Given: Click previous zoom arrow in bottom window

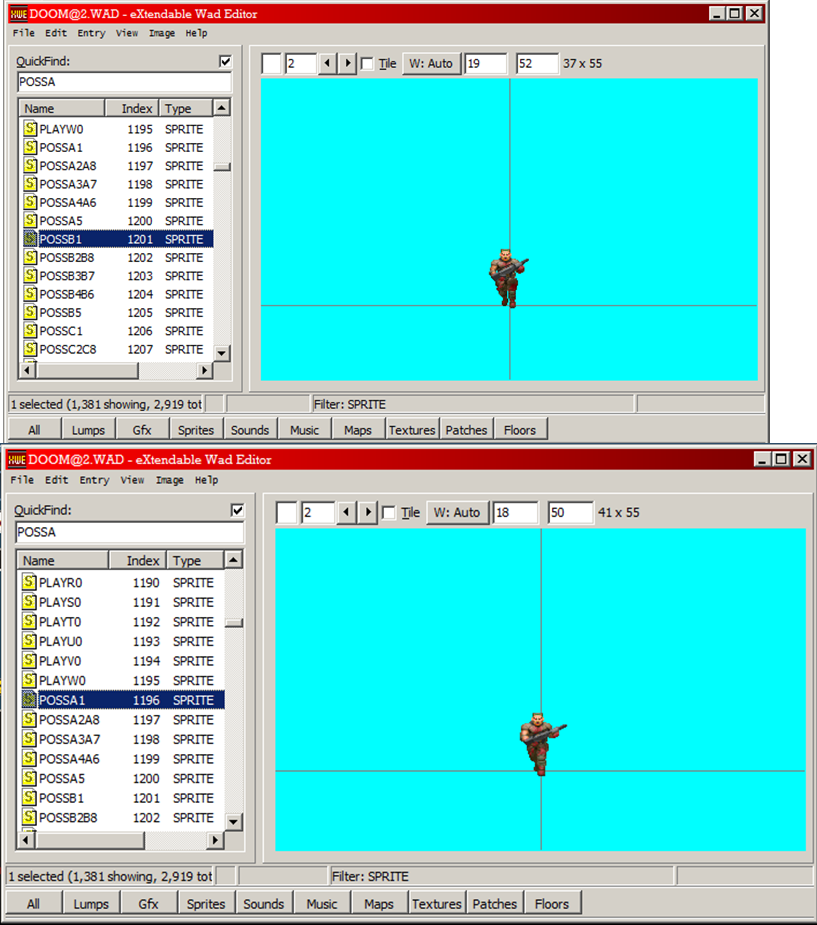Looking at the screenshot, I should (346, 512).
